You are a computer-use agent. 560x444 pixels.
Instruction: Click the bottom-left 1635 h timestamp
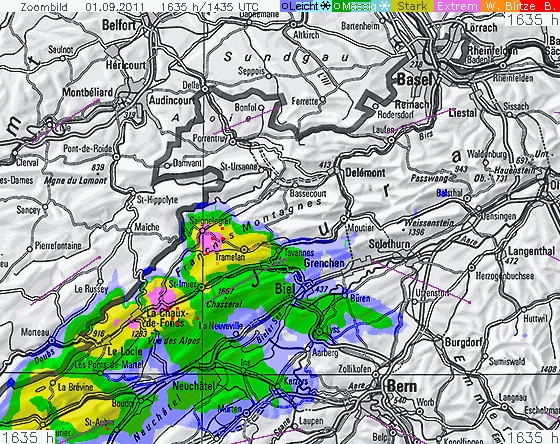pyautogui.click(x=27, y=437)
